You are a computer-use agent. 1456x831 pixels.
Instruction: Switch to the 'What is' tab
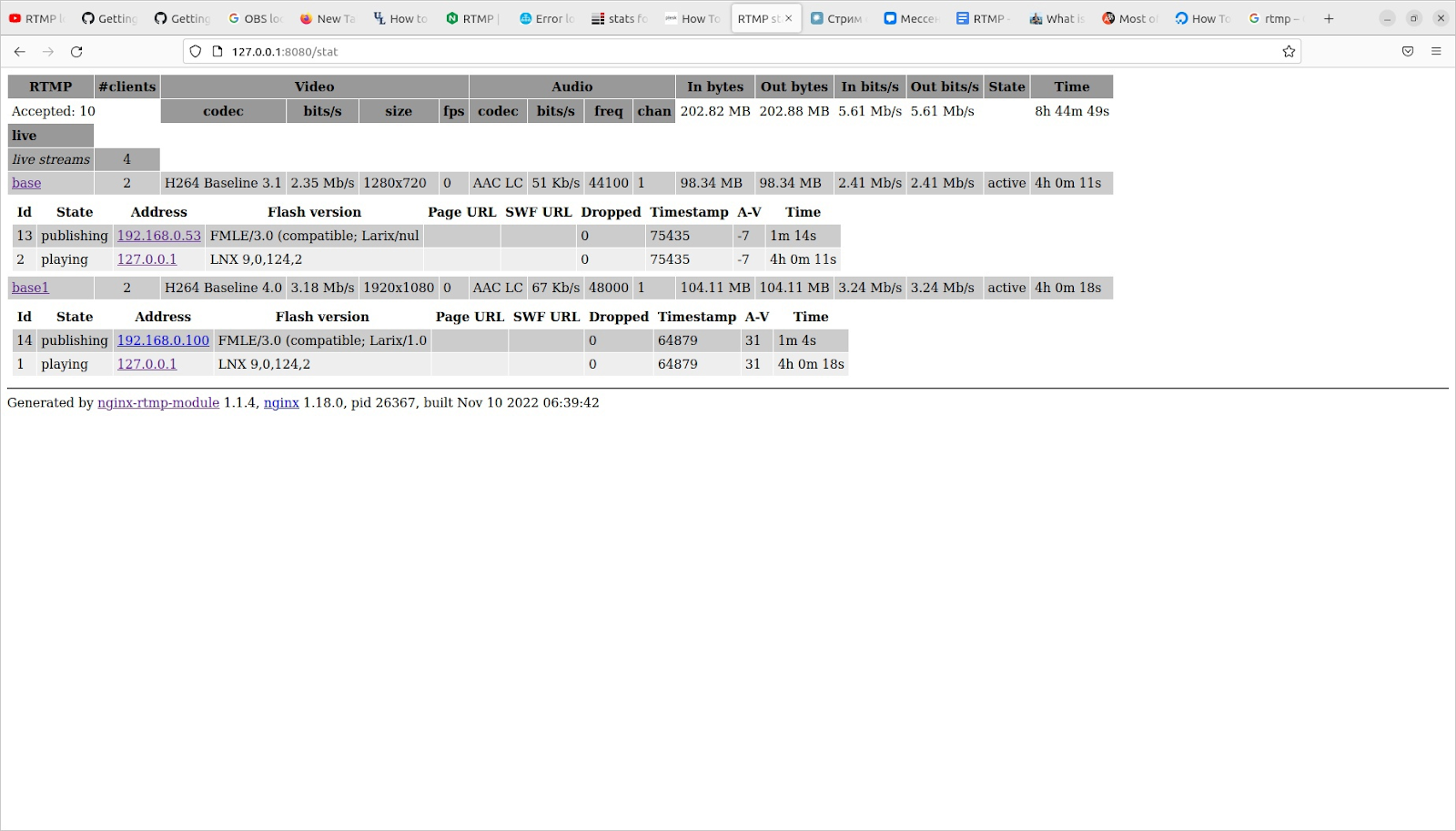tap(1057, 18)
